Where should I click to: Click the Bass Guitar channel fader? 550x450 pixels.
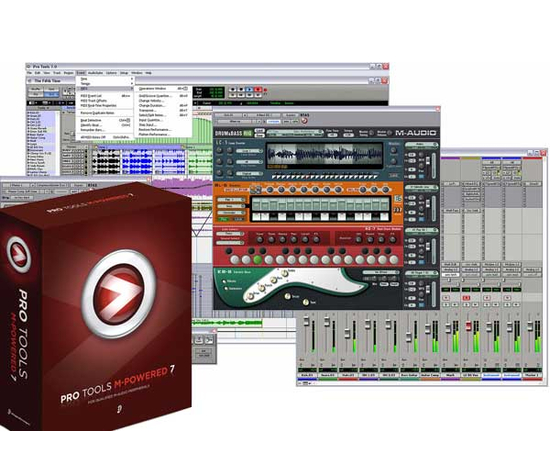(408, 338)
